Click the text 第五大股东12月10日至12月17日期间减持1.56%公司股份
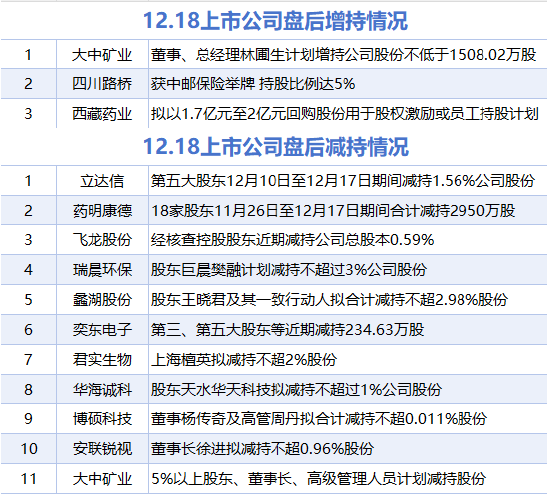The height and width of the screenshot is (499, 547). (343, 181)
